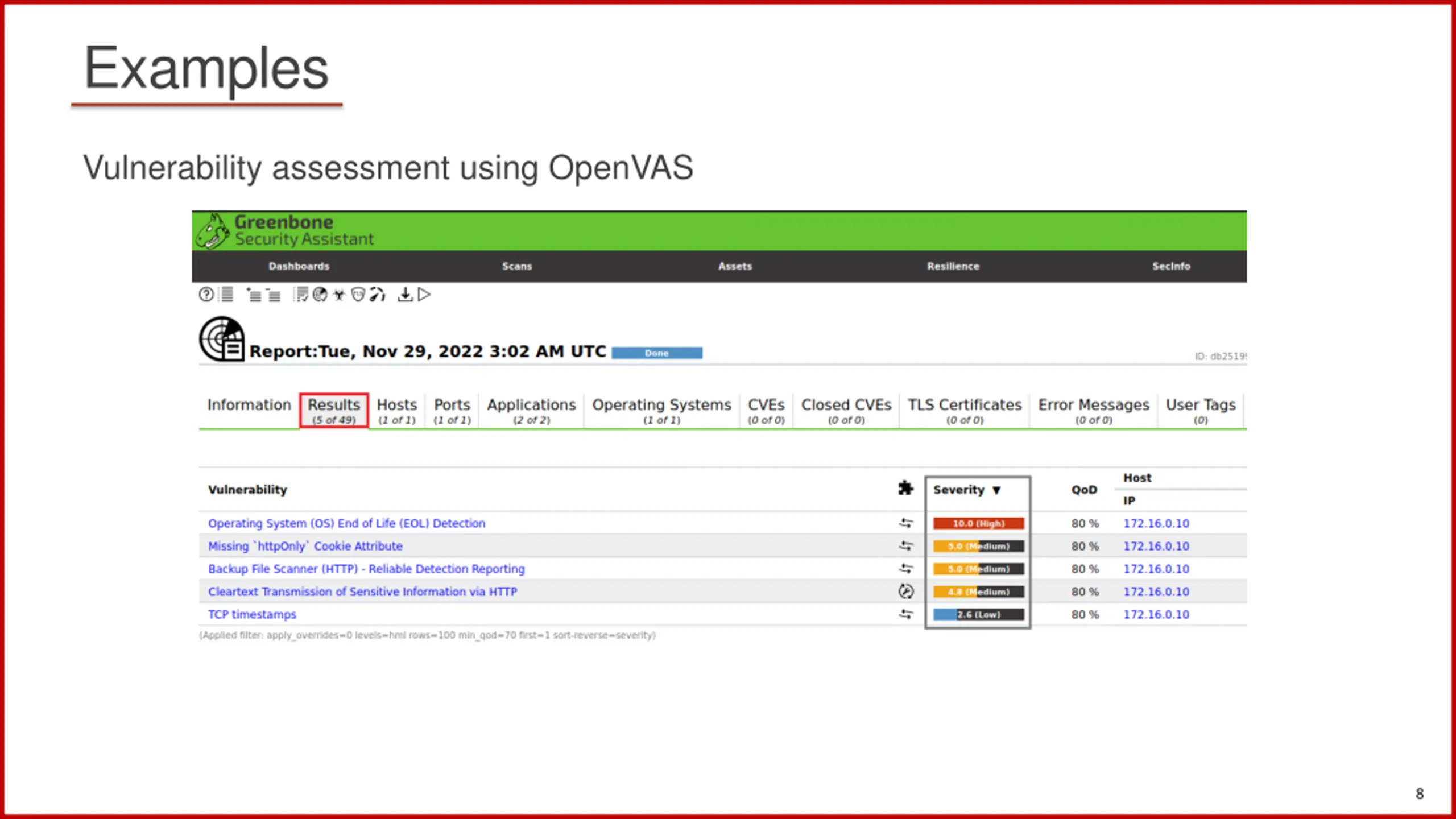1456x819 pixels.
Task: Switch to the Operating Systems tab
Action: [x=661, y=411]
